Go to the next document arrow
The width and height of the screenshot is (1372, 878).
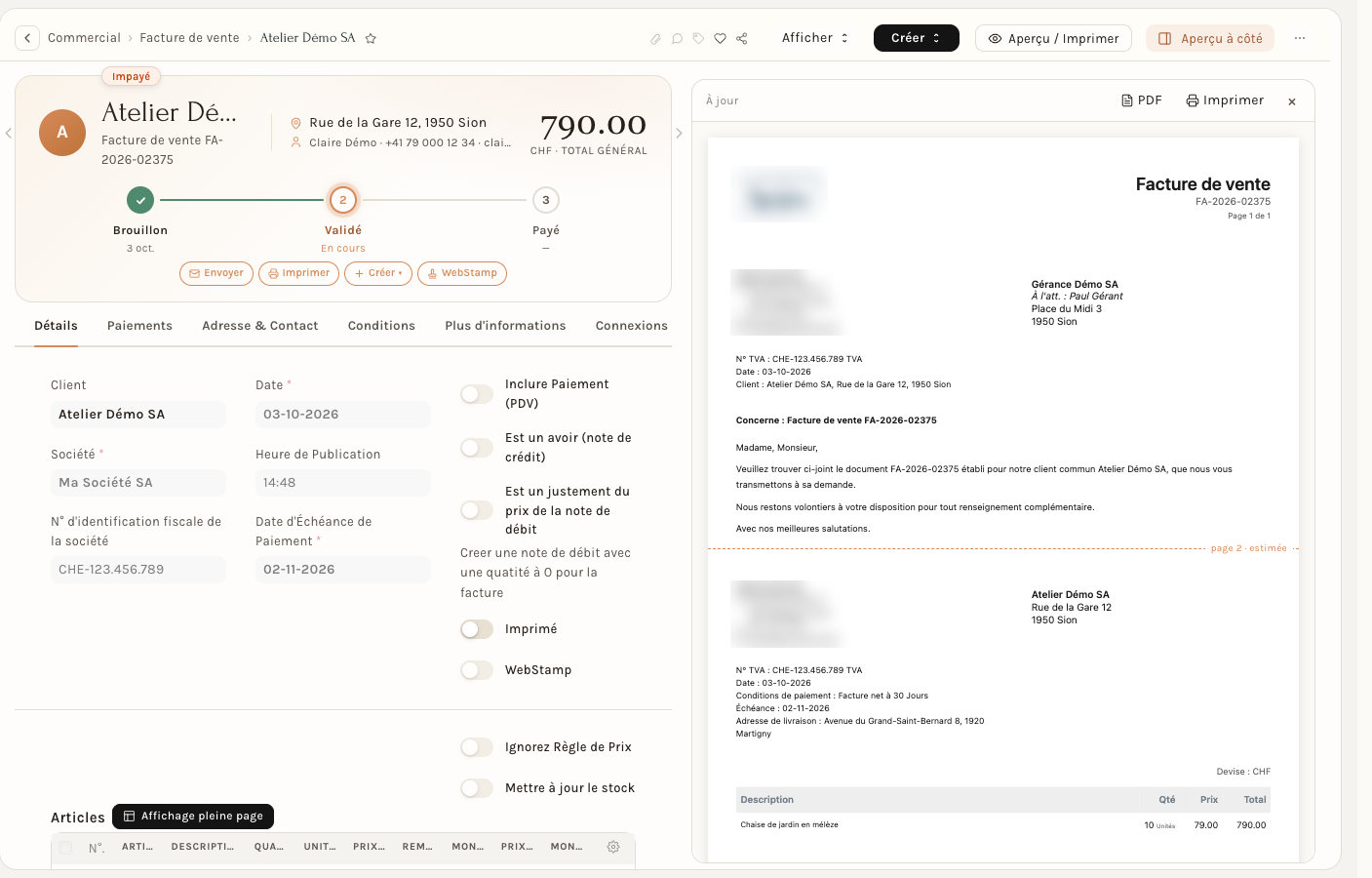680,133
